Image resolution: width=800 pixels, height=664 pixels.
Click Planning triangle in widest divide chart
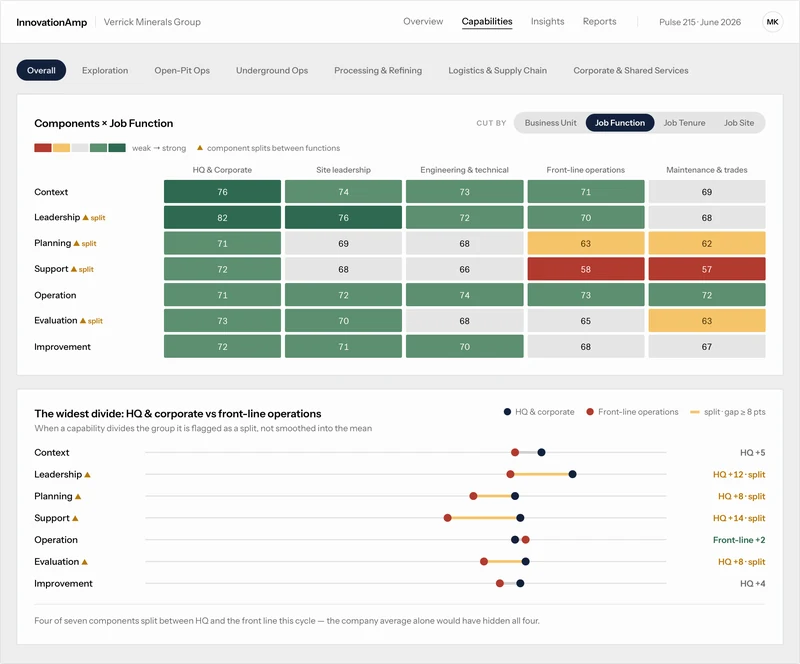[x=78, y=497]
